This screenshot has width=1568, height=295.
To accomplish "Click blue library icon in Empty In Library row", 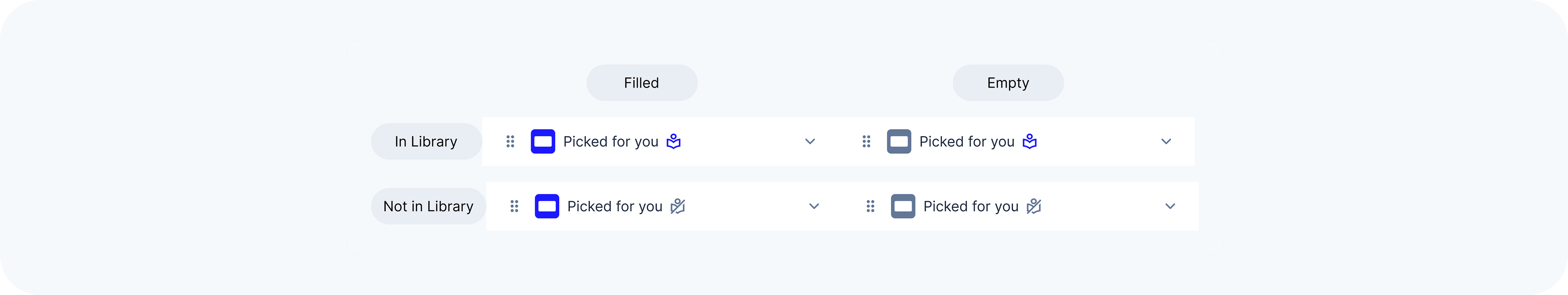I will coord(1029,141).
